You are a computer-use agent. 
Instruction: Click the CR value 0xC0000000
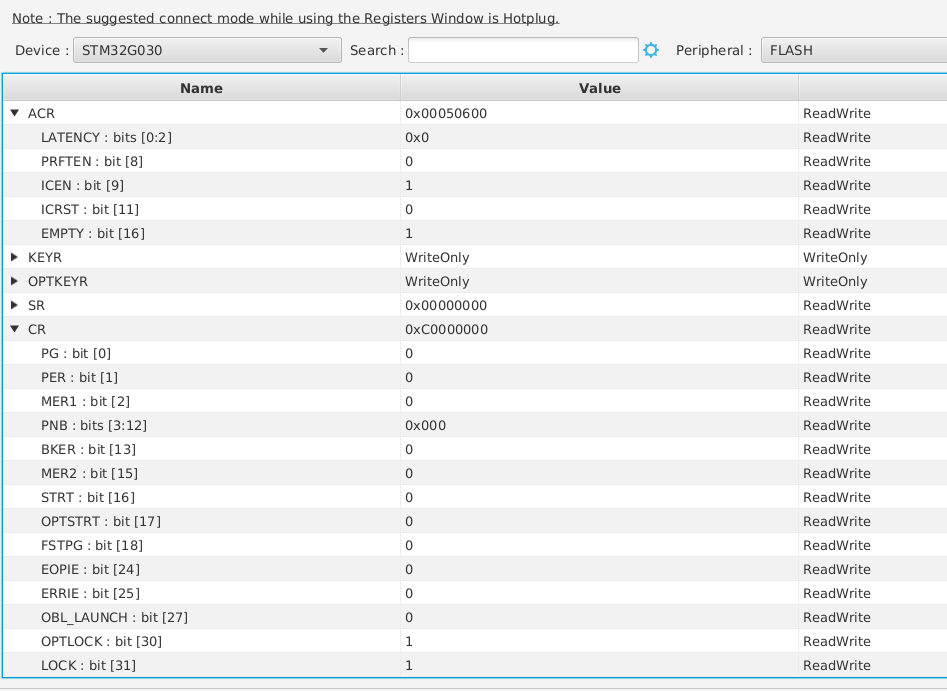click(x=446, y=329)
